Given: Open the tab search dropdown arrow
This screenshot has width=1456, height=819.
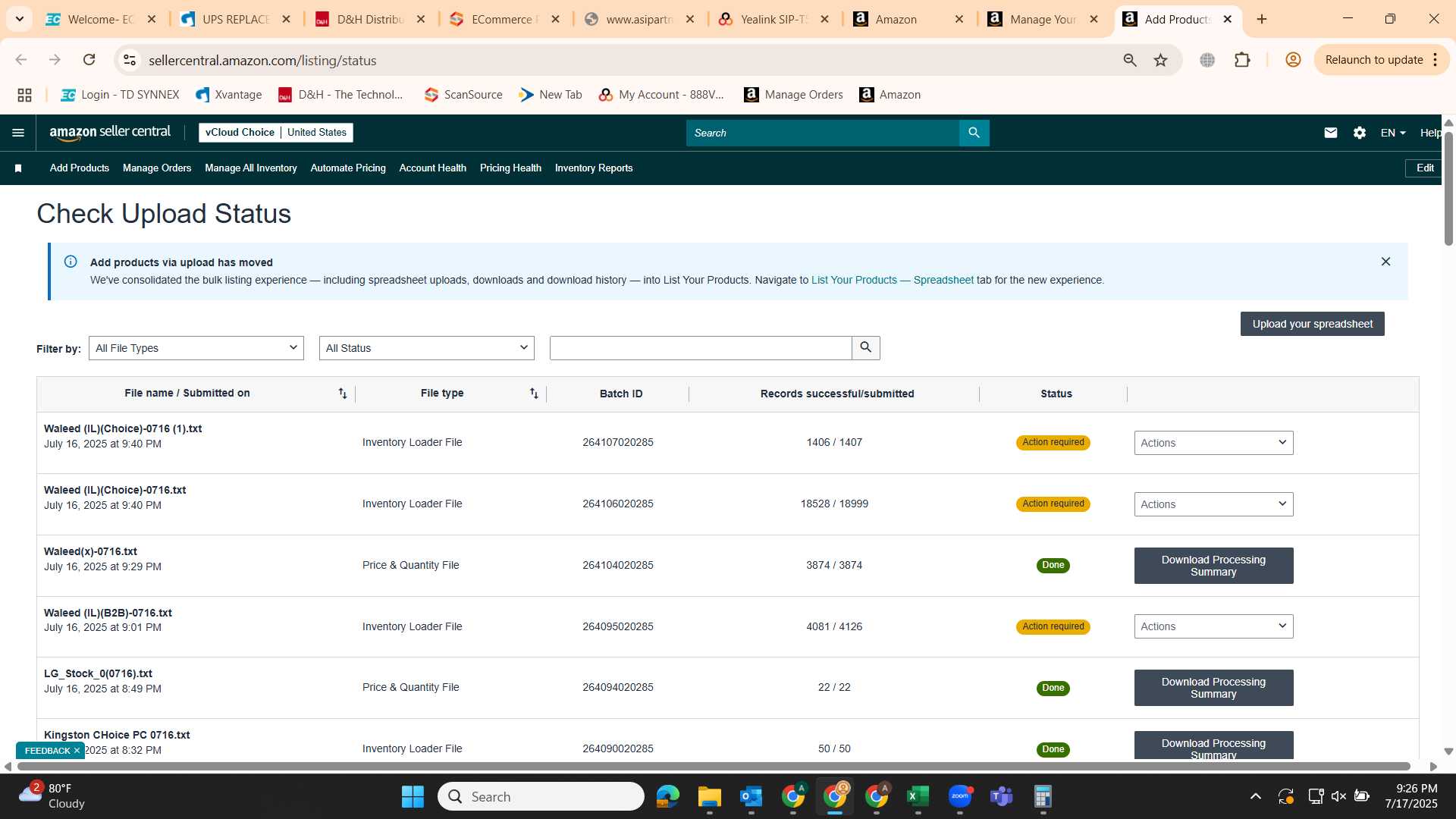Looking at the screenshot, I should [x=19, y=19].
